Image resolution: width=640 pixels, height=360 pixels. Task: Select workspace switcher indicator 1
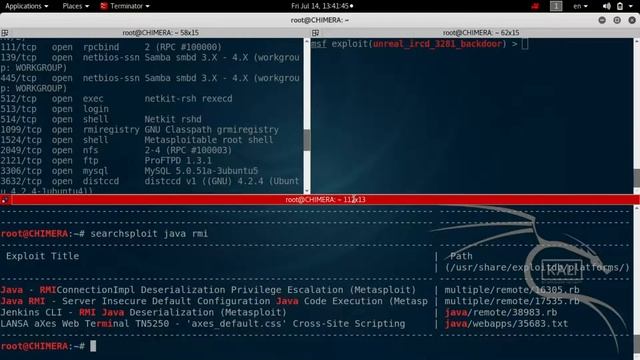tap(556, 6)
